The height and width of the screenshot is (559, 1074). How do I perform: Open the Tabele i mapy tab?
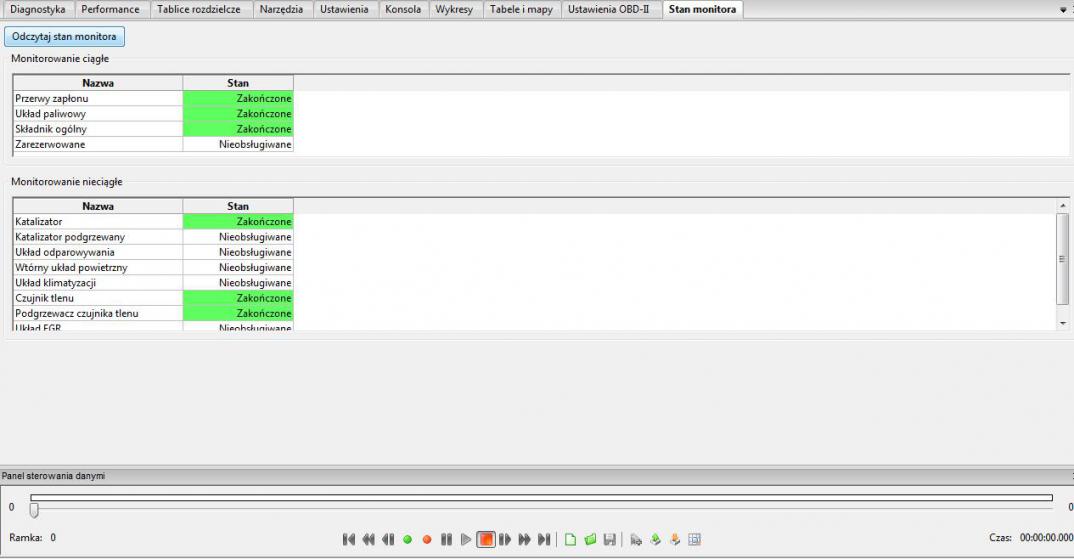(x=521, y=10)
